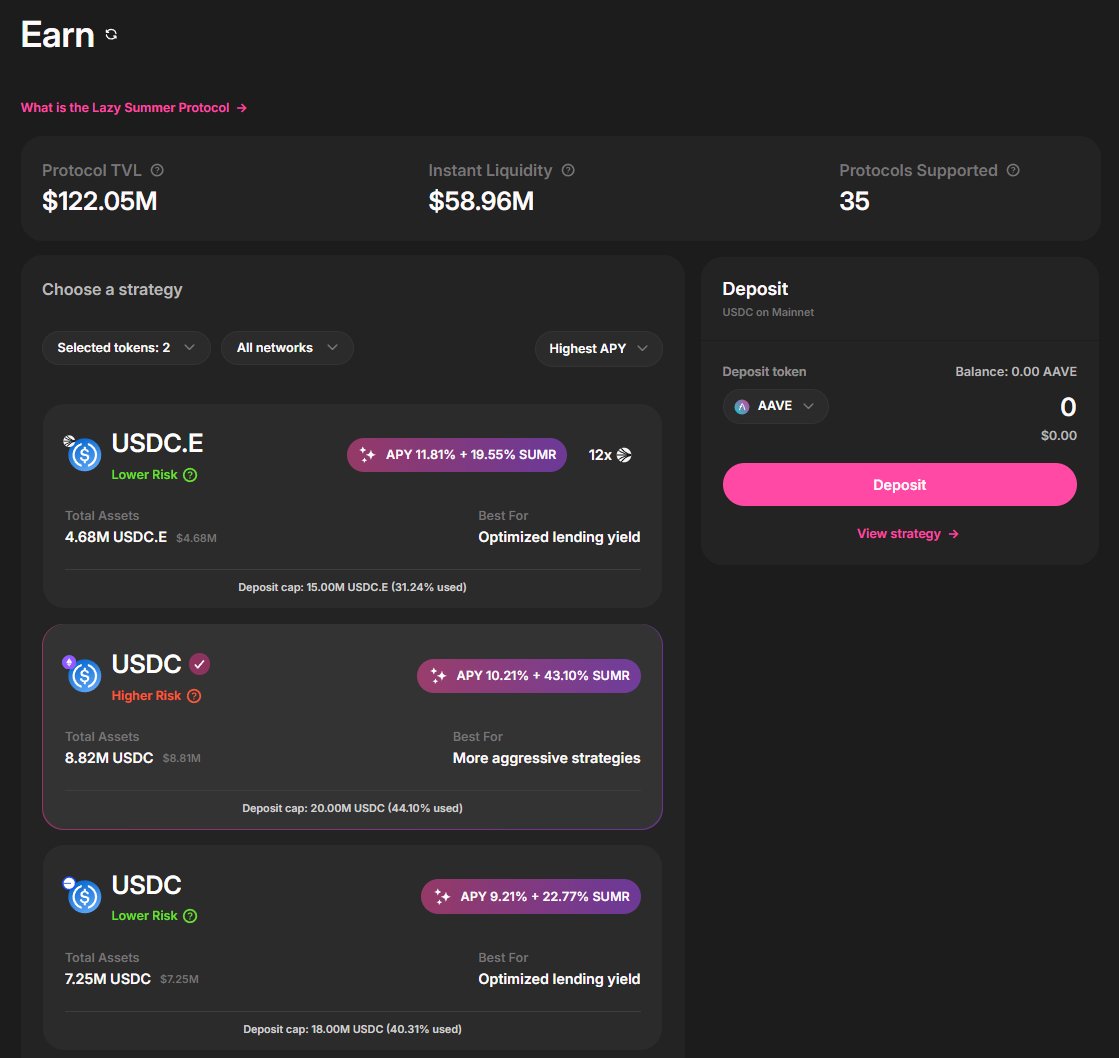
Task: Click arrow icon after Lazy Summer Protocol link
Action: (x=242, y=108)
